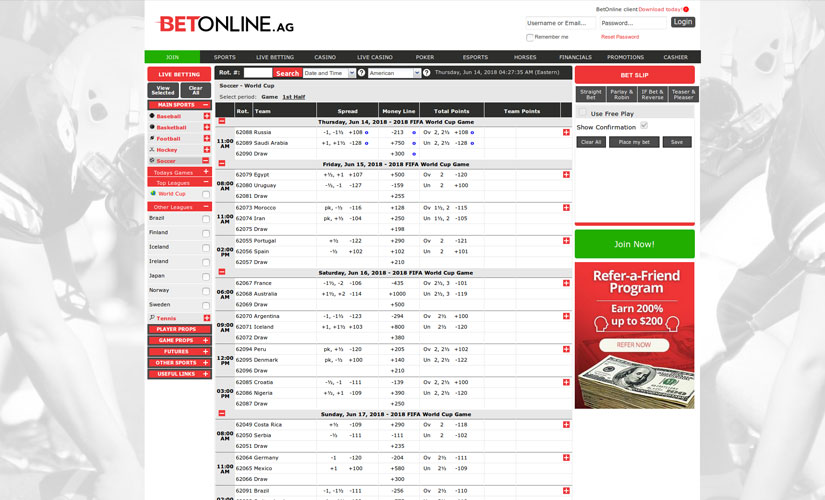Expand more bets for Croatia vs Nigeria
The height and width of the screenshot is (500, 825).
coord(566,382)
